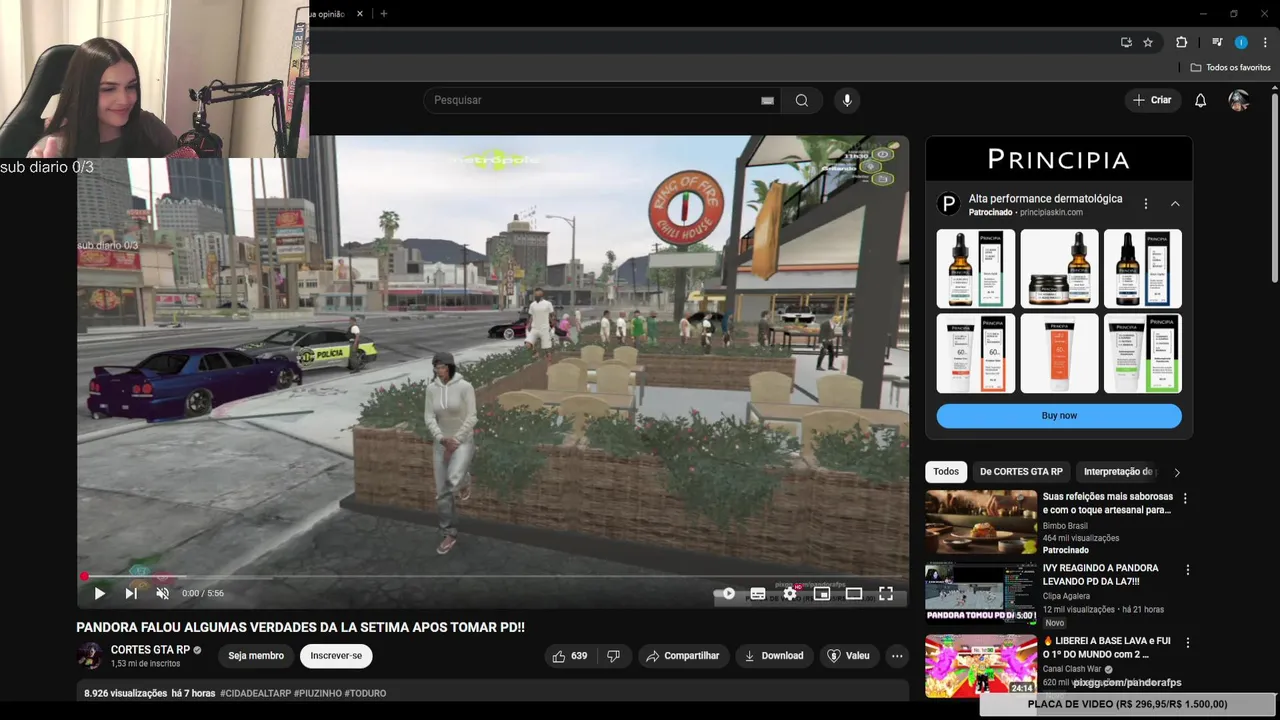Select the Interpretação de chip
Image resolution: width=1280 pixels, height=720 pixels.
point(1119,472)
